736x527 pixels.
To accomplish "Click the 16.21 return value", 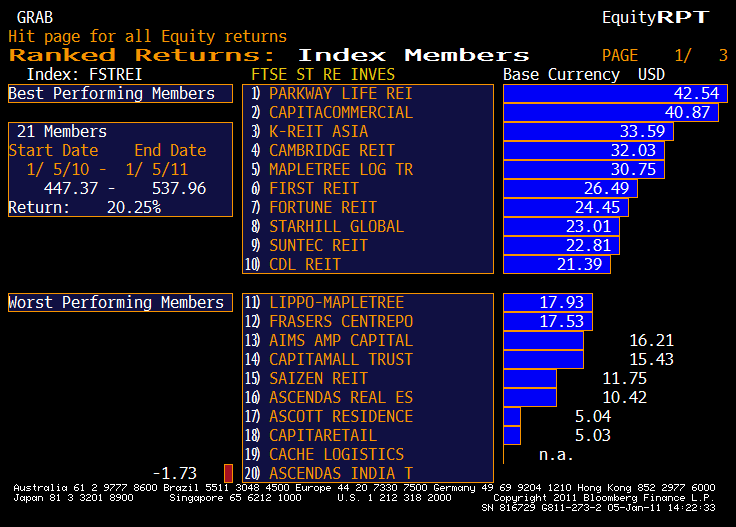I will (652, 341).
